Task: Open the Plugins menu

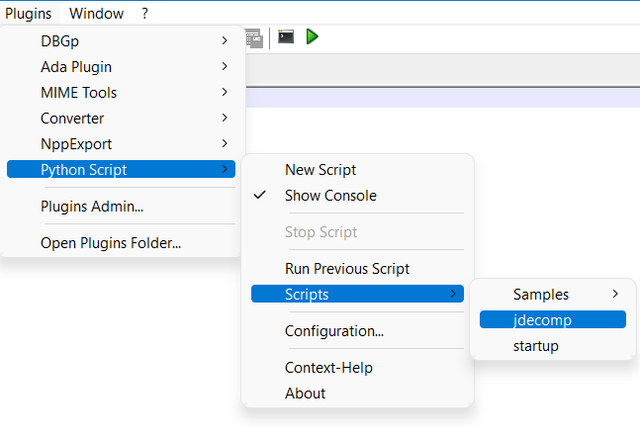Action: coord(29,13)
